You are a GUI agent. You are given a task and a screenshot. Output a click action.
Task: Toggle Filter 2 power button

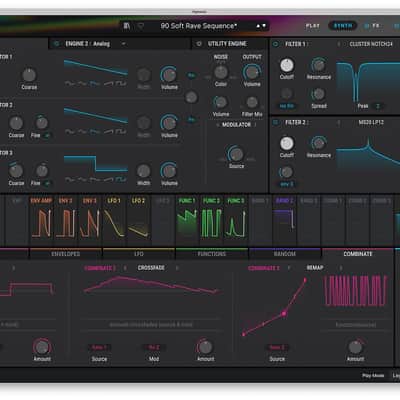click(276, 122)
